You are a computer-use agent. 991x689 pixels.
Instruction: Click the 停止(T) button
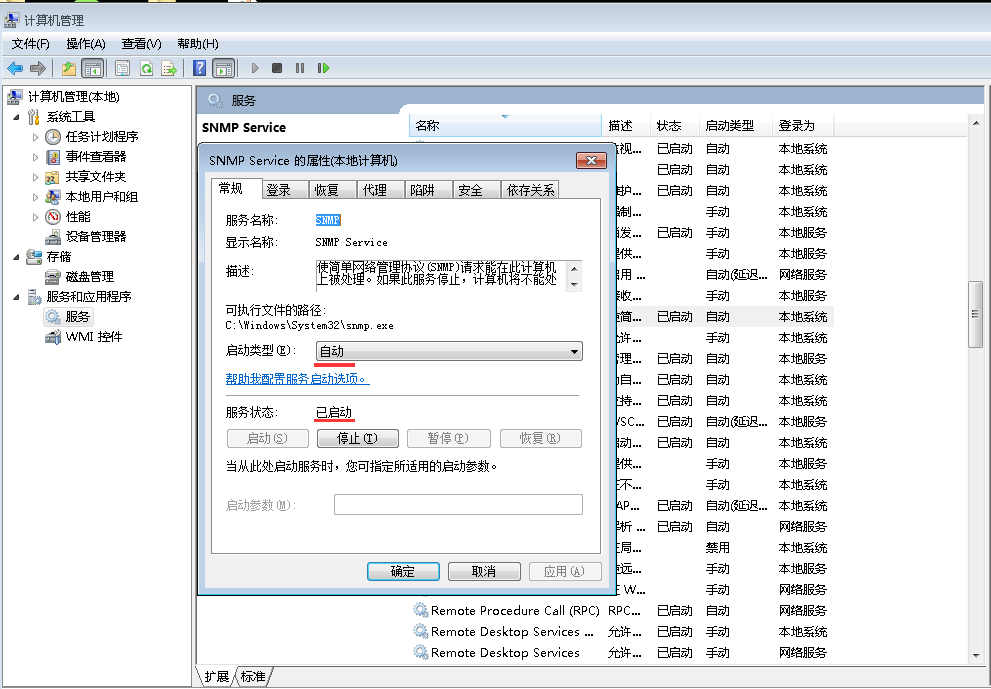click(x=358, y=439)
